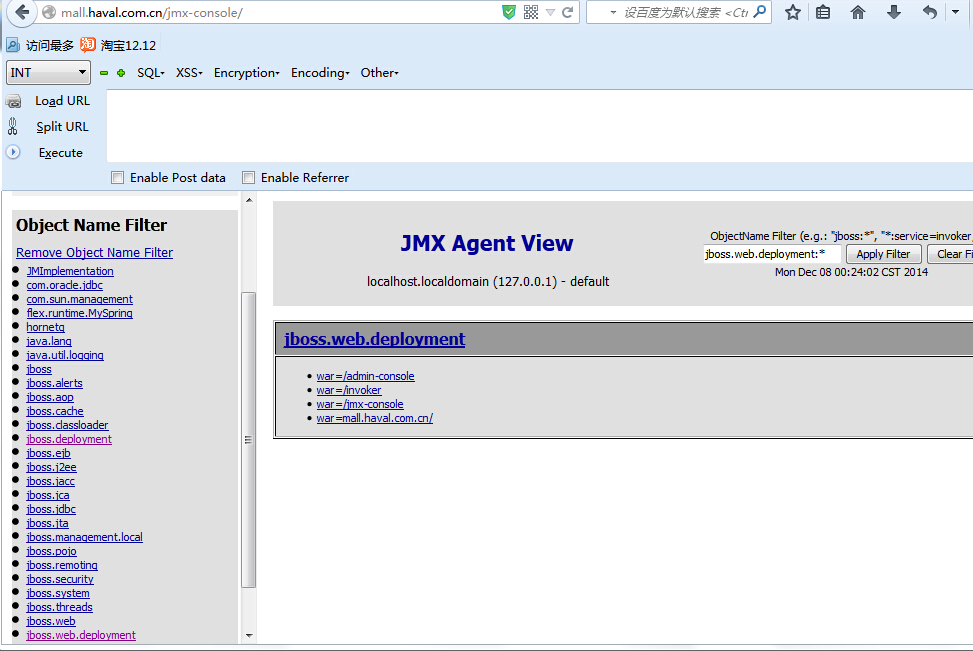Open the java.util.logging link
This screenshot has width=973, height=651.
coord(65,356)
